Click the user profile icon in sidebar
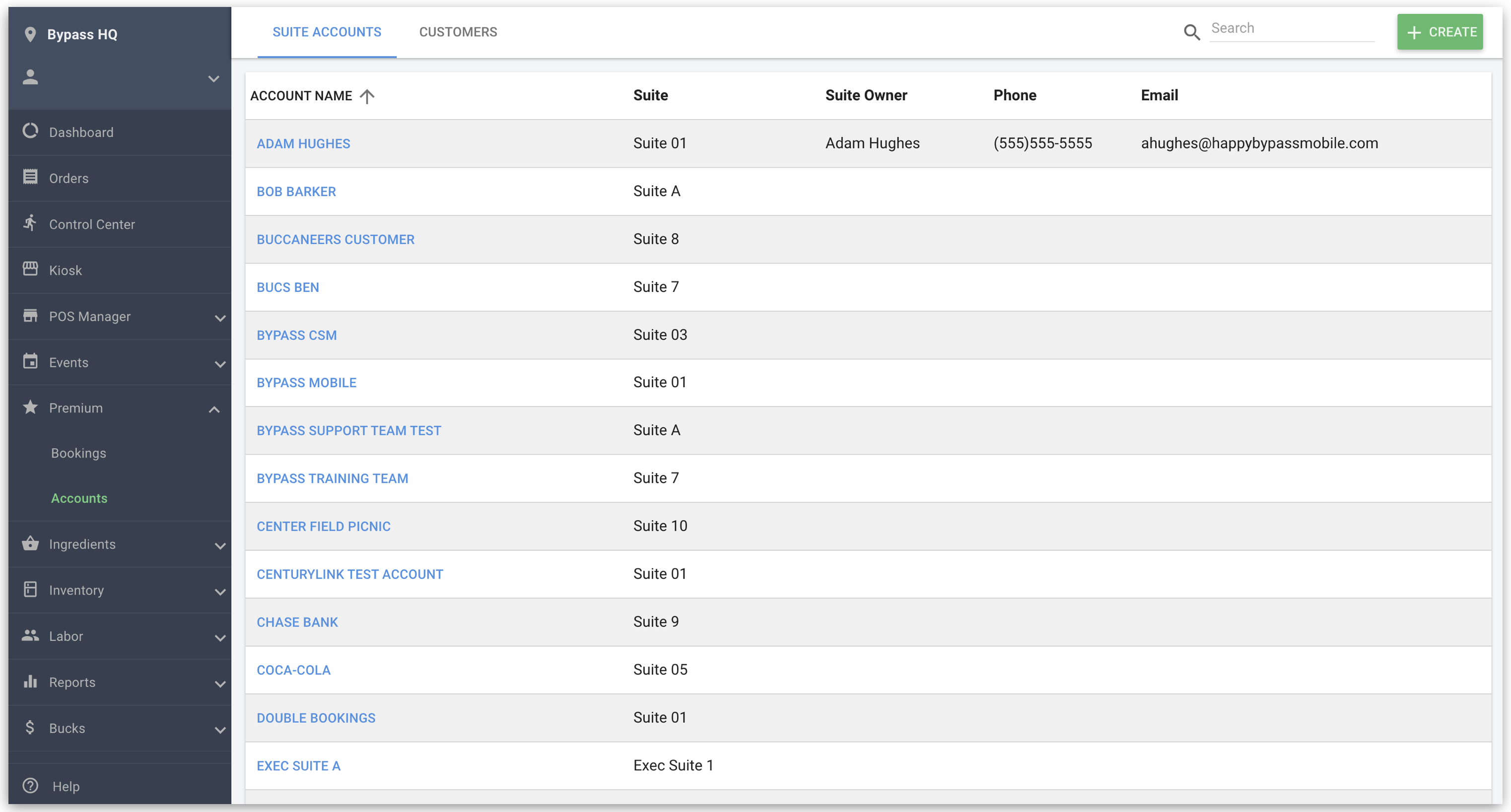The width and height of the screenshot is (1511, 812). [x=30, y=77]
